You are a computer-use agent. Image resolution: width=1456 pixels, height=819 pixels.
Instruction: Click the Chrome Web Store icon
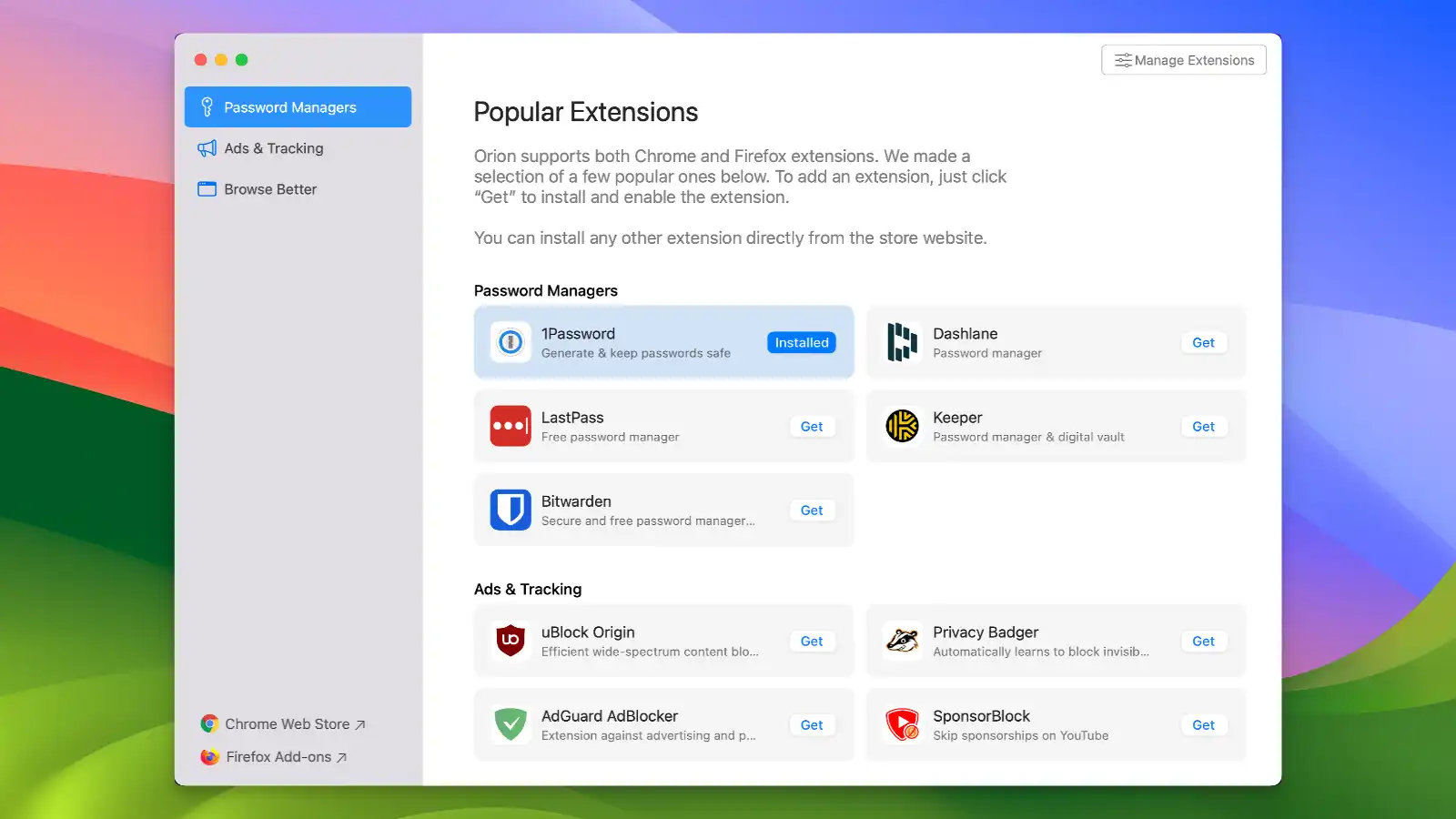point(208,723)
